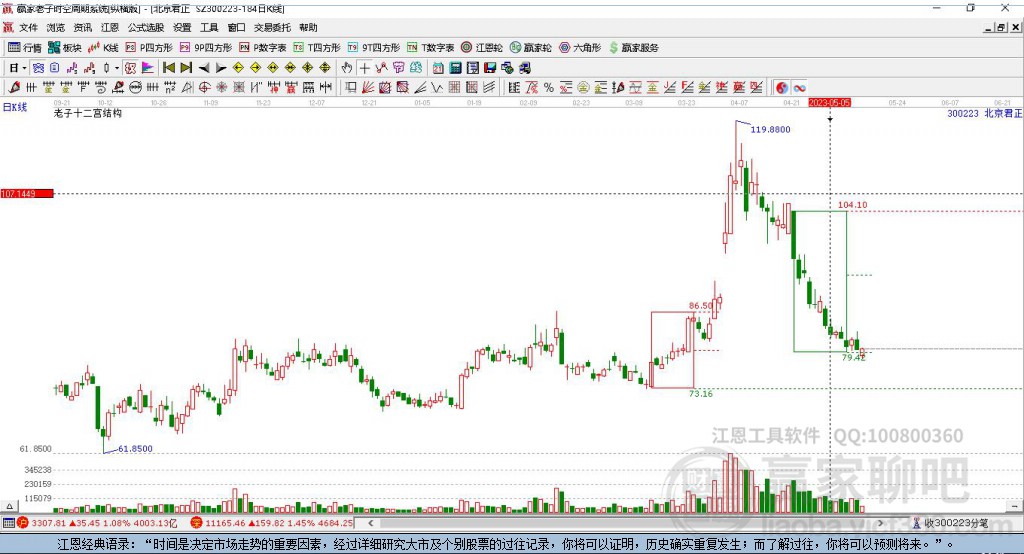Jump to first bar with skip-back icon

tap(168, 68)
